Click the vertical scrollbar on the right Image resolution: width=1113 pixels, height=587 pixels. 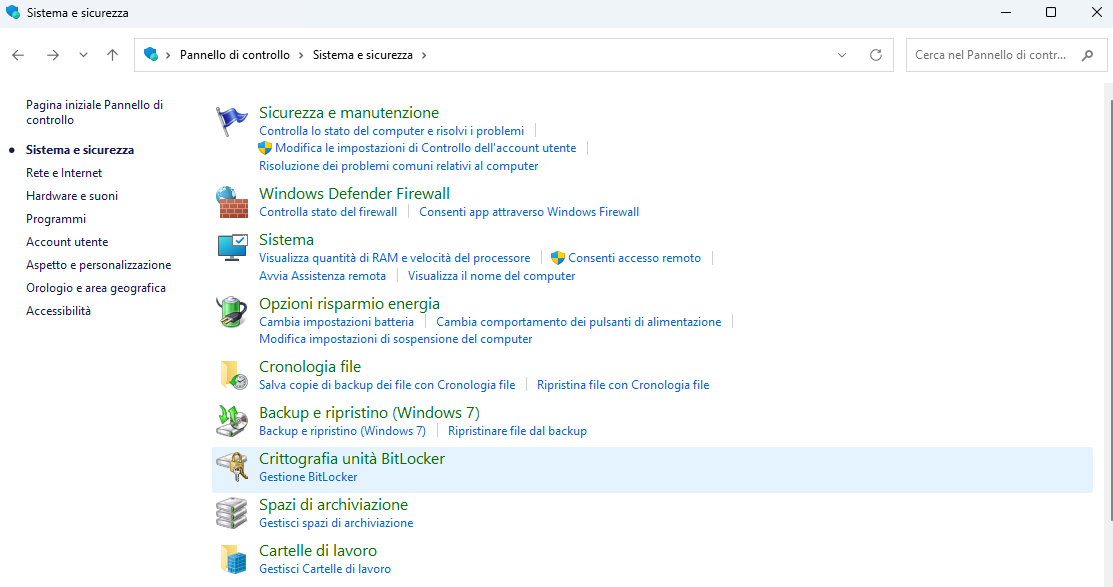pyautogui.click(x=1111, y=311)
